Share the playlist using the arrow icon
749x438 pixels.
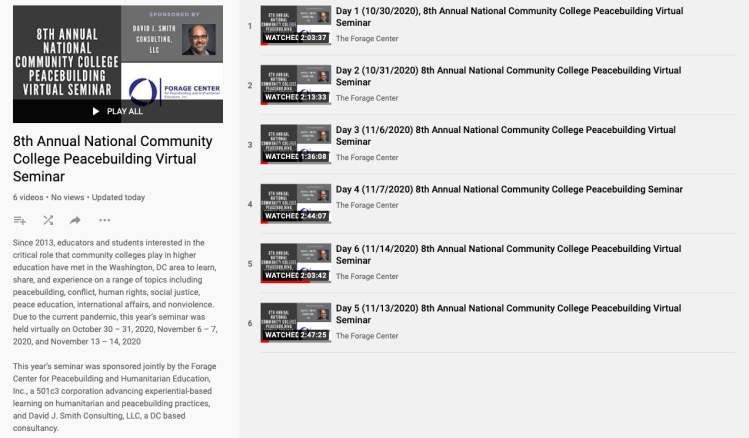pos(76,220)
